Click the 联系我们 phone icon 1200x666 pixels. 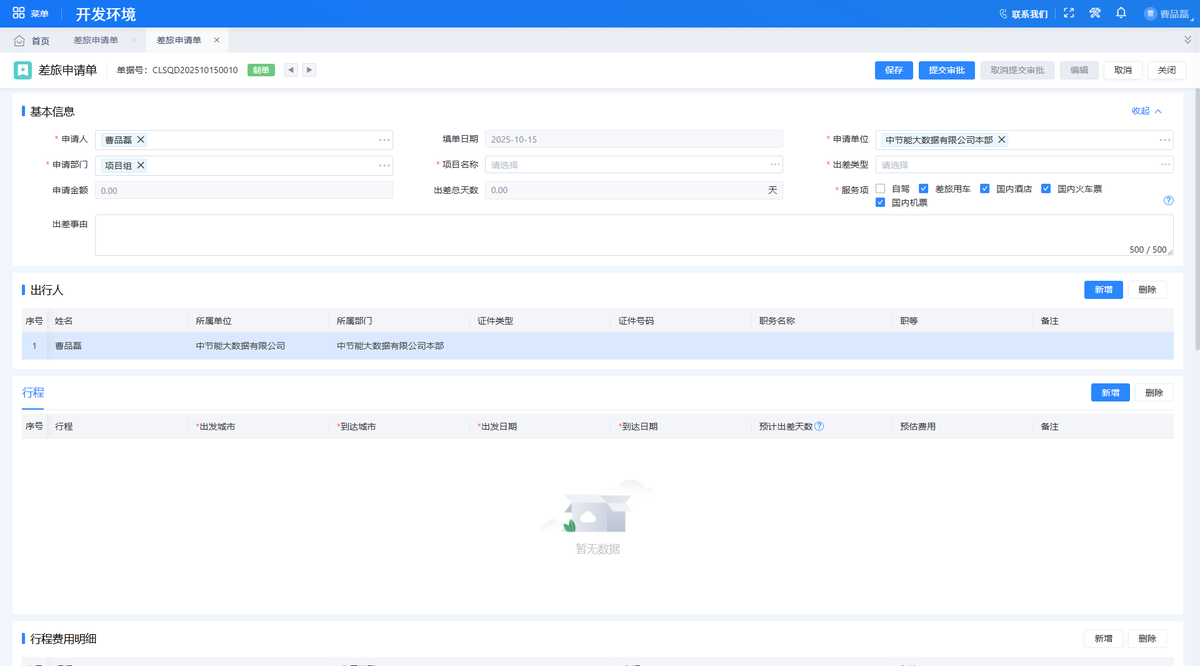pos(1004,14)
